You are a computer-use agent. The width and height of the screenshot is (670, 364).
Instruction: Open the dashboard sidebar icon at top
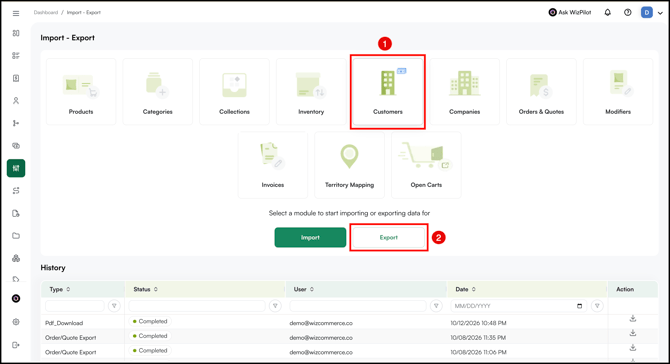pyautogui.click(x=16, y=33)
